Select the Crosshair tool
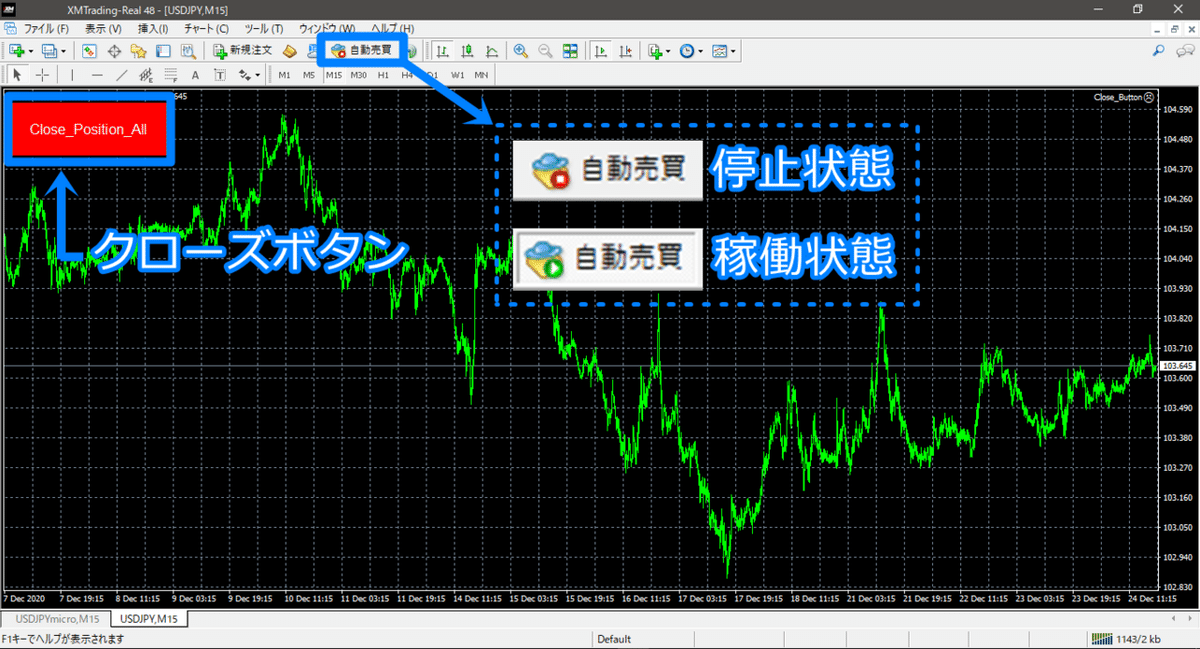 pos(42,74)
